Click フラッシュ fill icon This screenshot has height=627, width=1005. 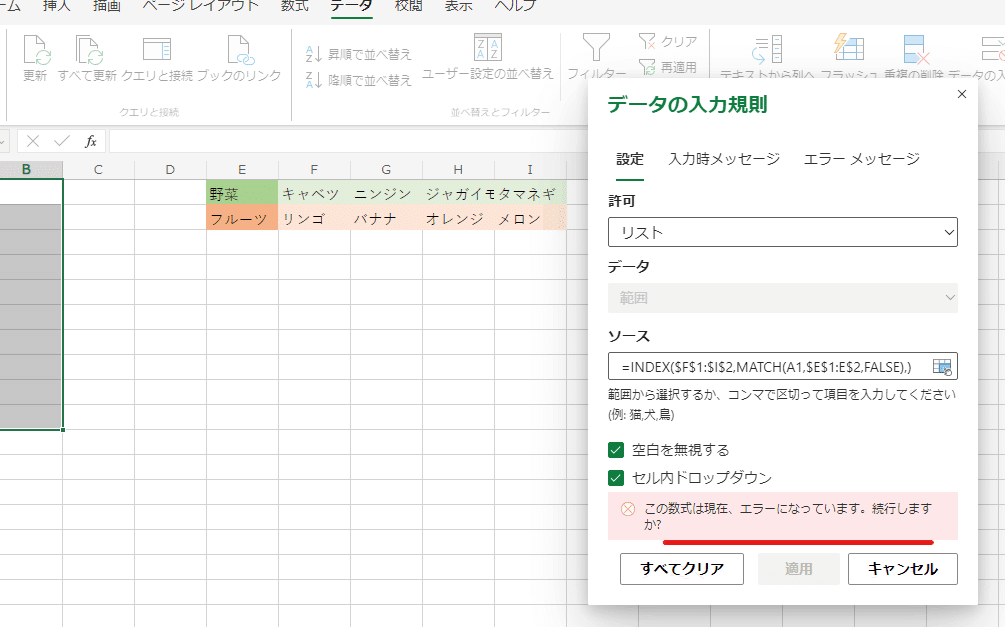(x=849, y=49)
